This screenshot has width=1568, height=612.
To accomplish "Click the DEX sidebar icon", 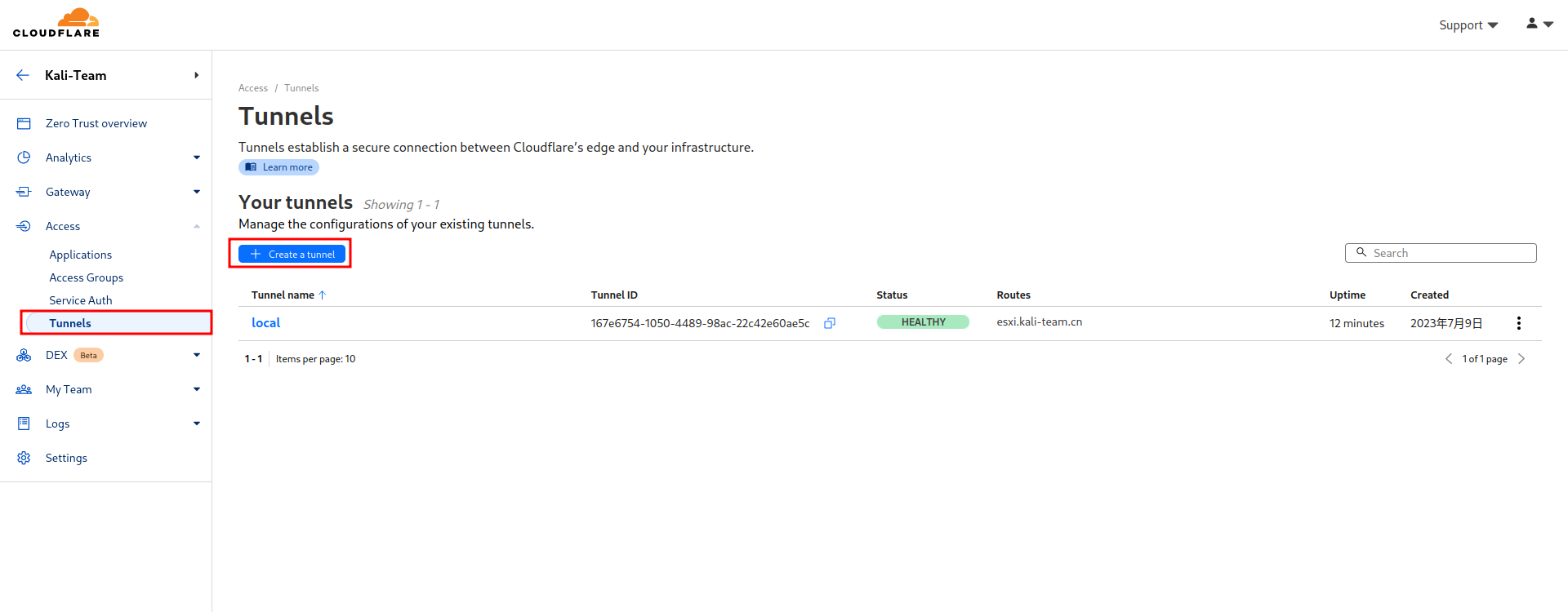I will (24, 355).
